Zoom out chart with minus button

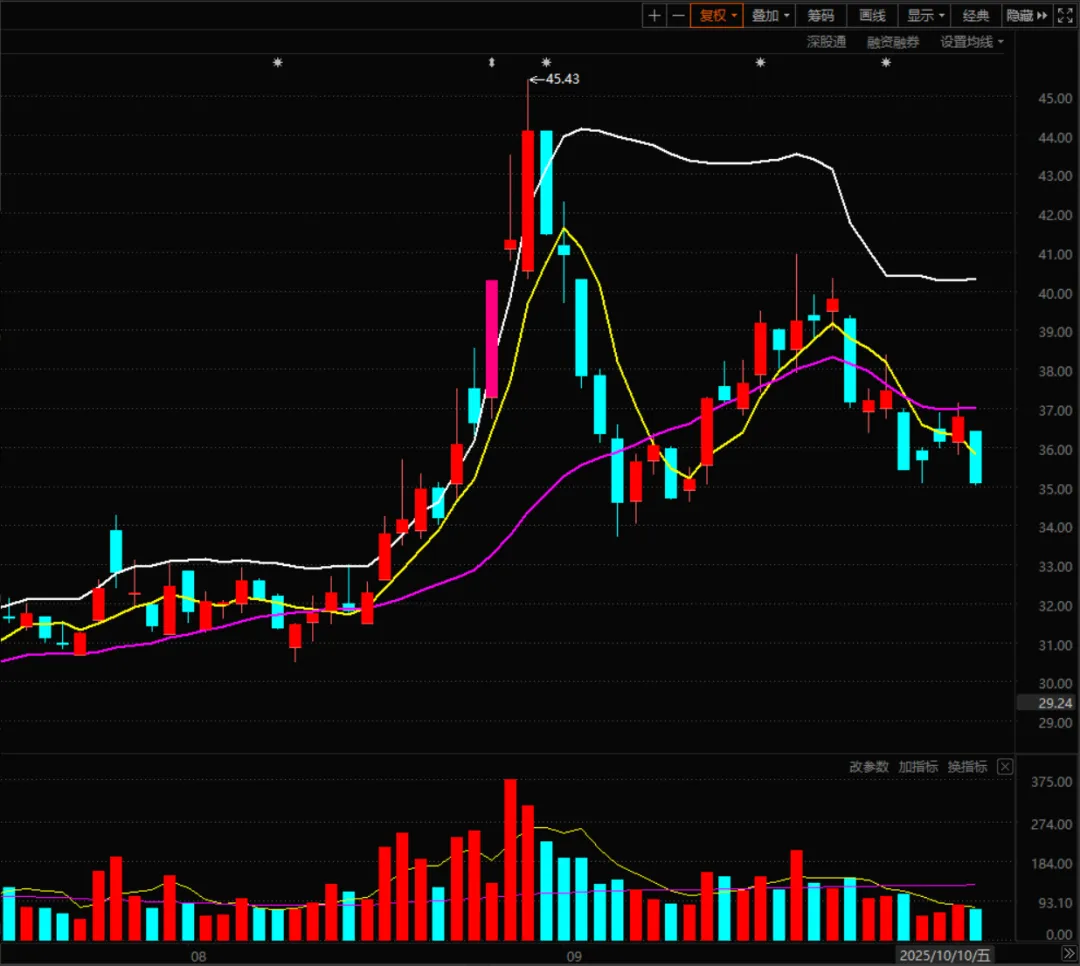coord(678,15)
